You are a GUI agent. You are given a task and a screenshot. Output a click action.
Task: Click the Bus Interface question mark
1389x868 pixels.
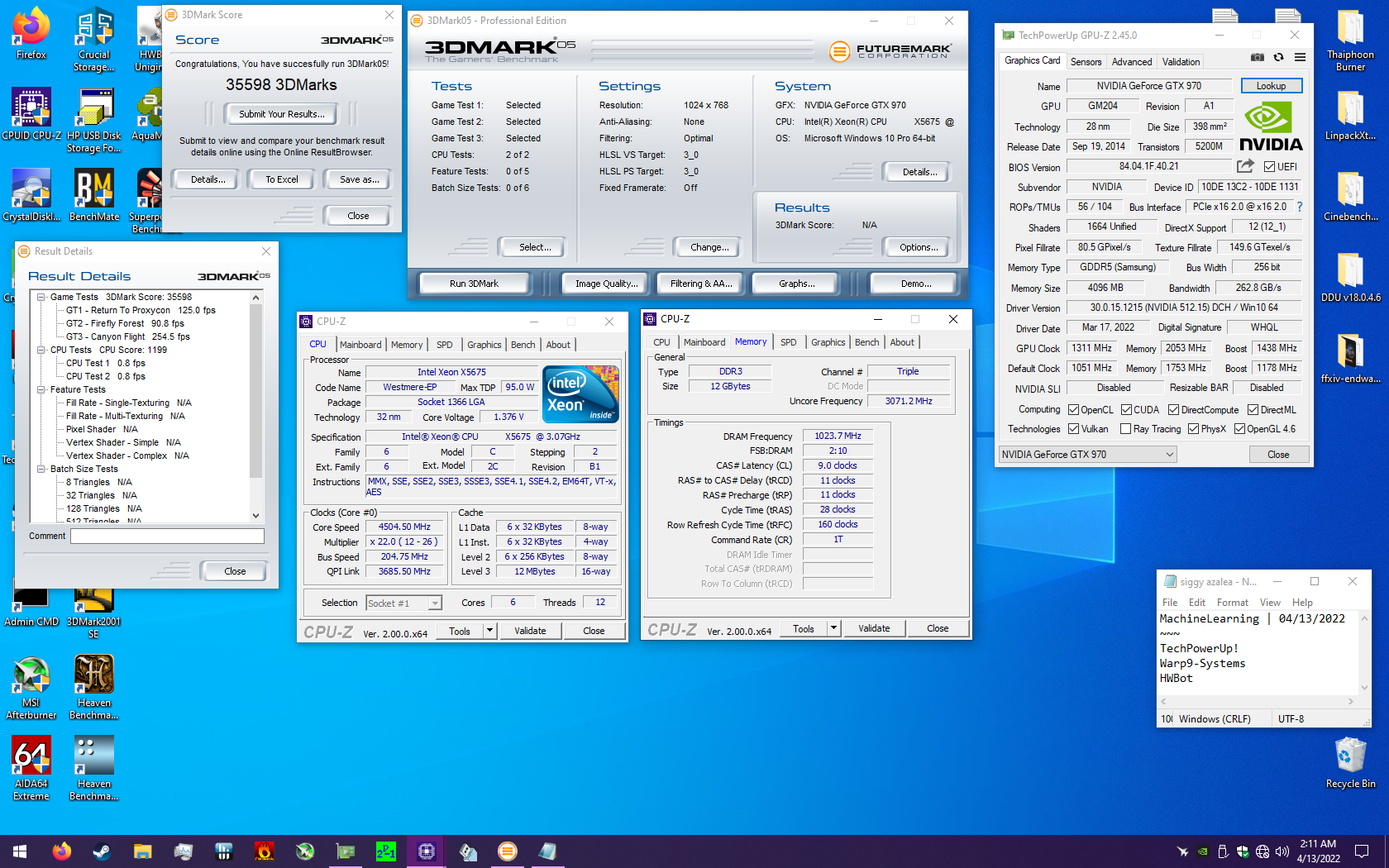1299,207
